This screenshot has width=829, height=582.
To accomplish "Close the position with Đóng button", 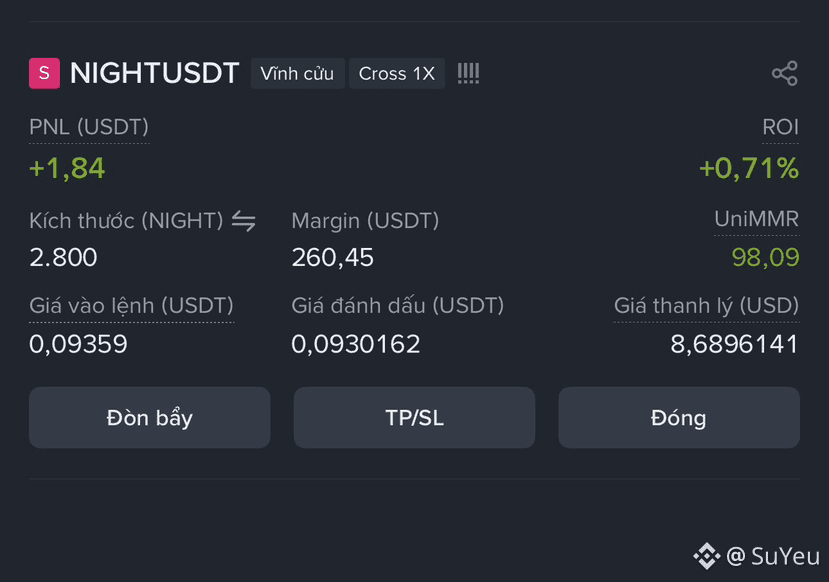I will 679,418.
